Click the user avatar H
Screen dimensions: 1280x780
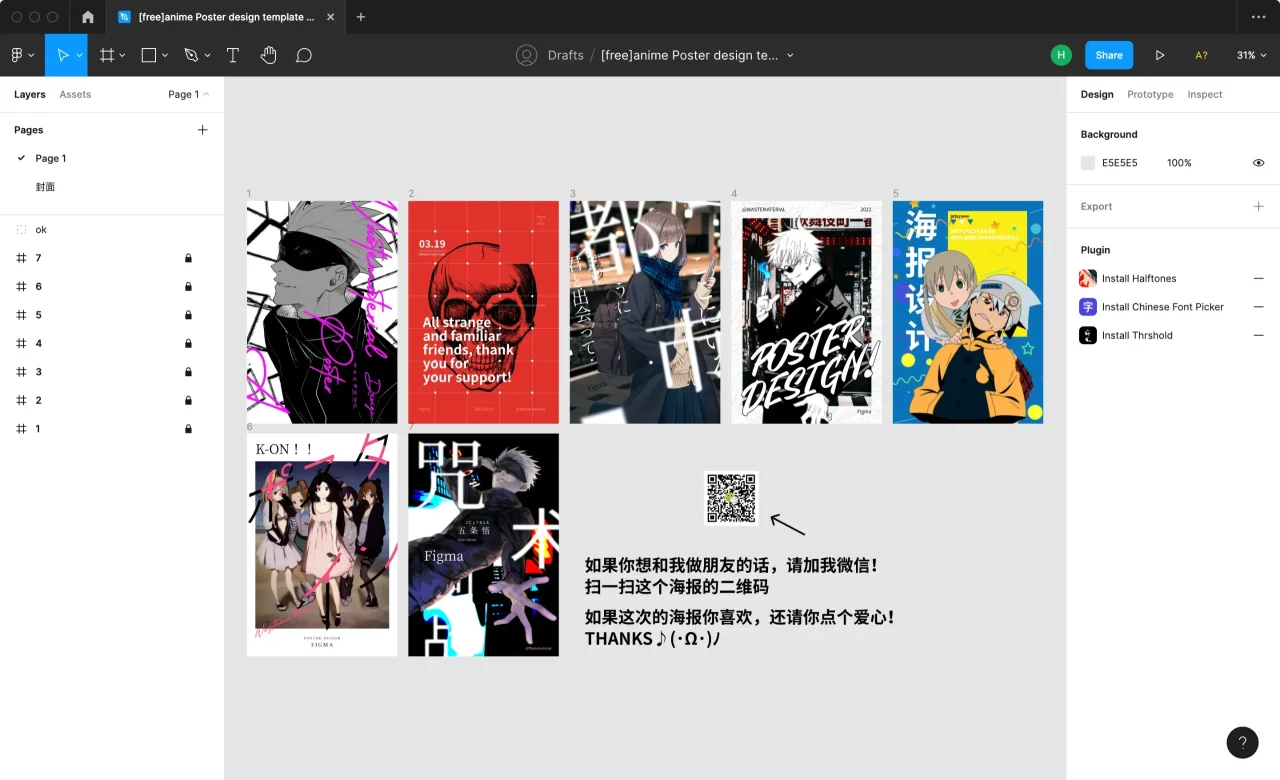pos(1061,55)
